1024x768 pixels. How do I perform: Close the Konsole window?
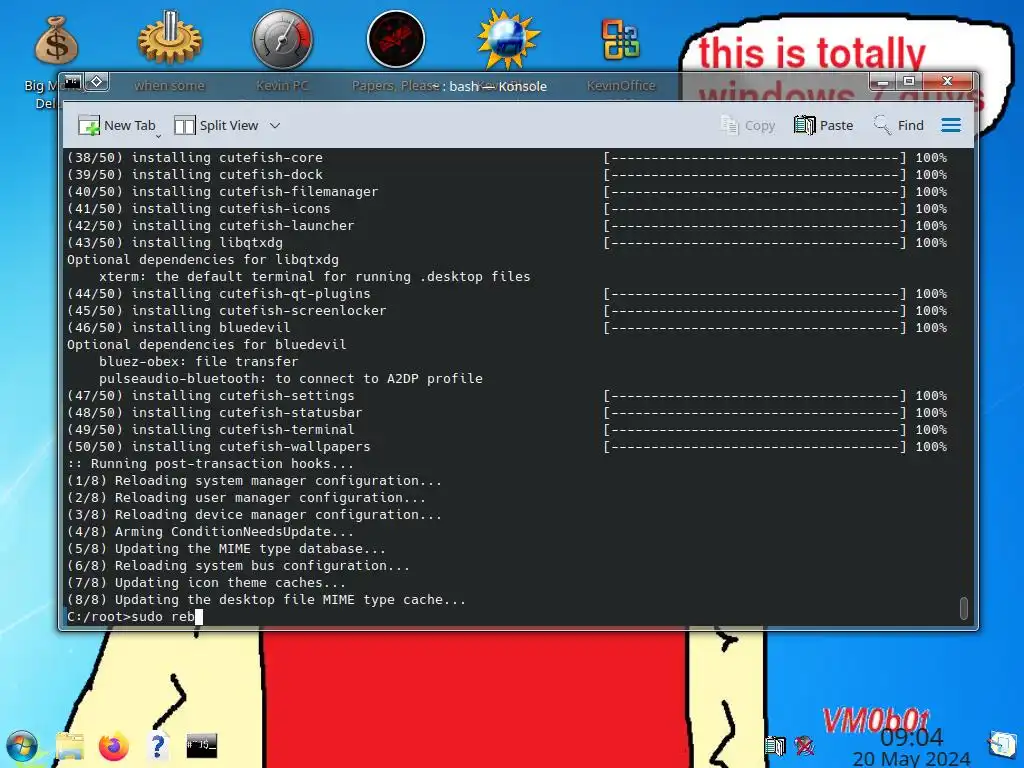948,82
